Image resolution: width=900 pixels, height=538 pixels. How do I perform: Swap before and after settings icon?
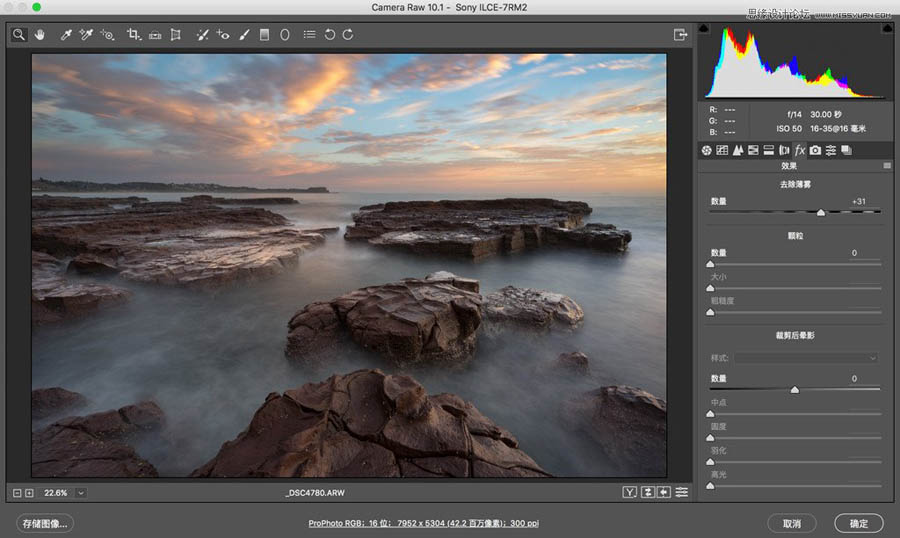coord(647,492)
